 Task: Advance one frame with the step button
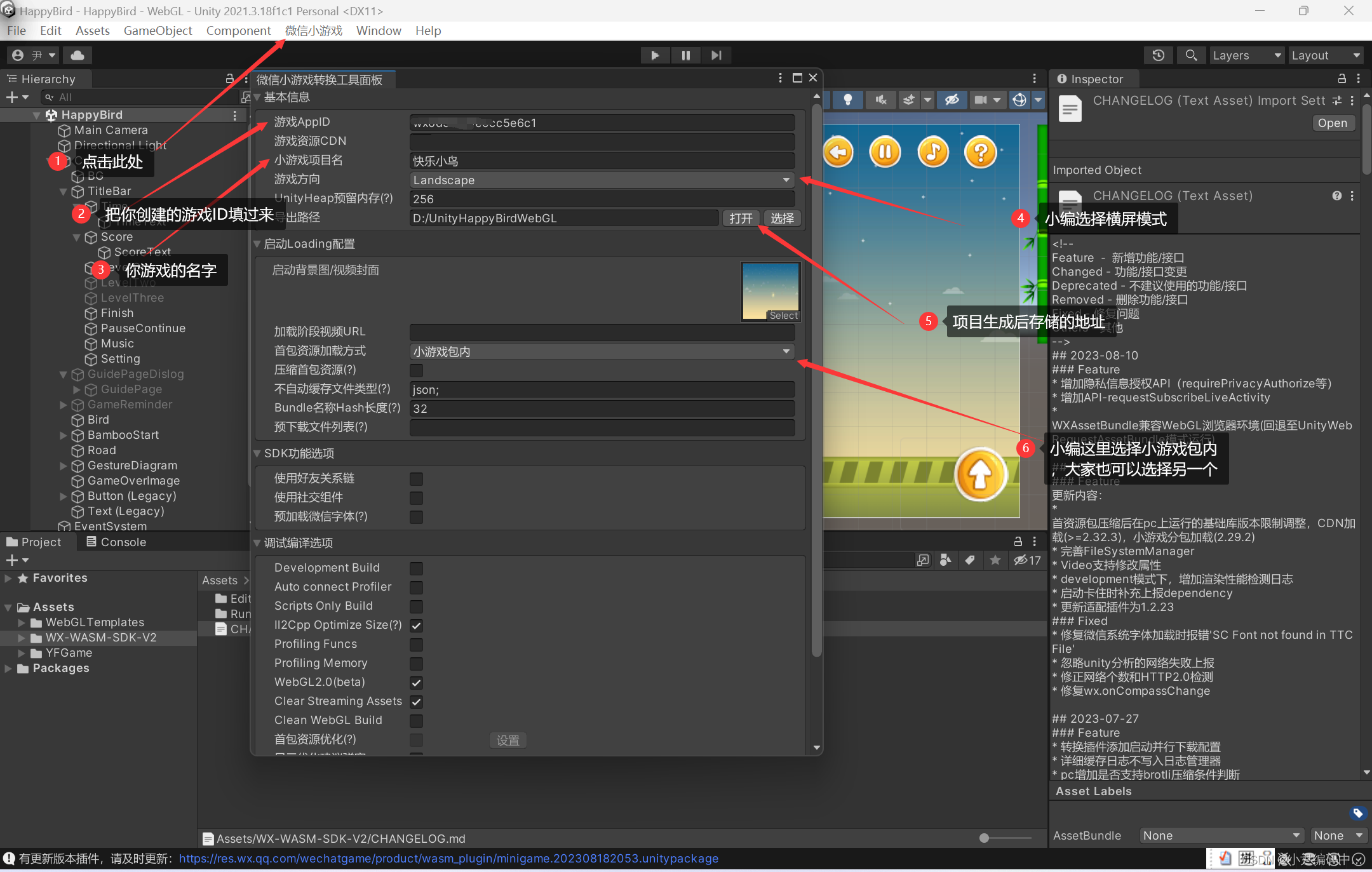pyautogui.click(x=716, y=55)
